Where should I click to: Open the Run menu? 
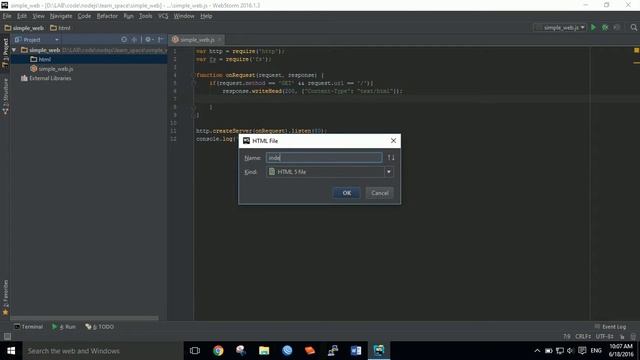pos(128,16)
